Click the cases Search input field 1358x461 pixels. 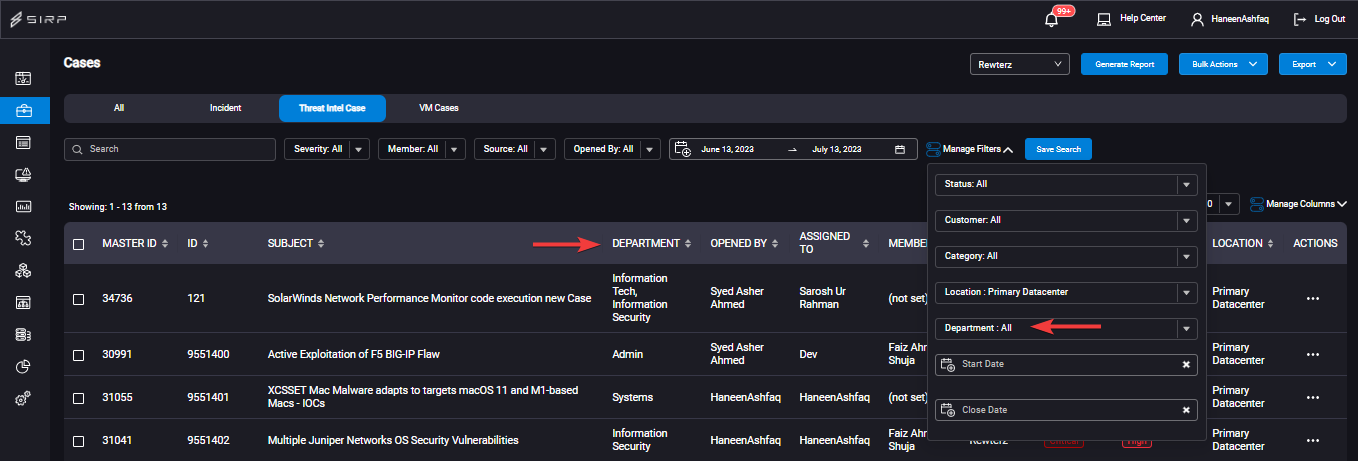click(x=170, y=149)
